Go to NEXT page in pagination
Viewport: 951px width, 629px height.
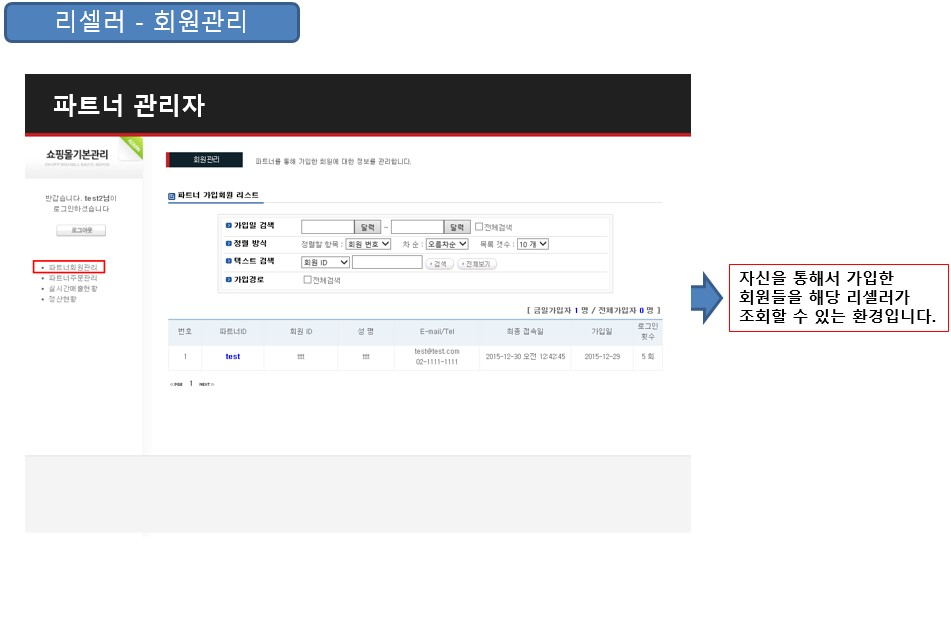coord(206,384)
